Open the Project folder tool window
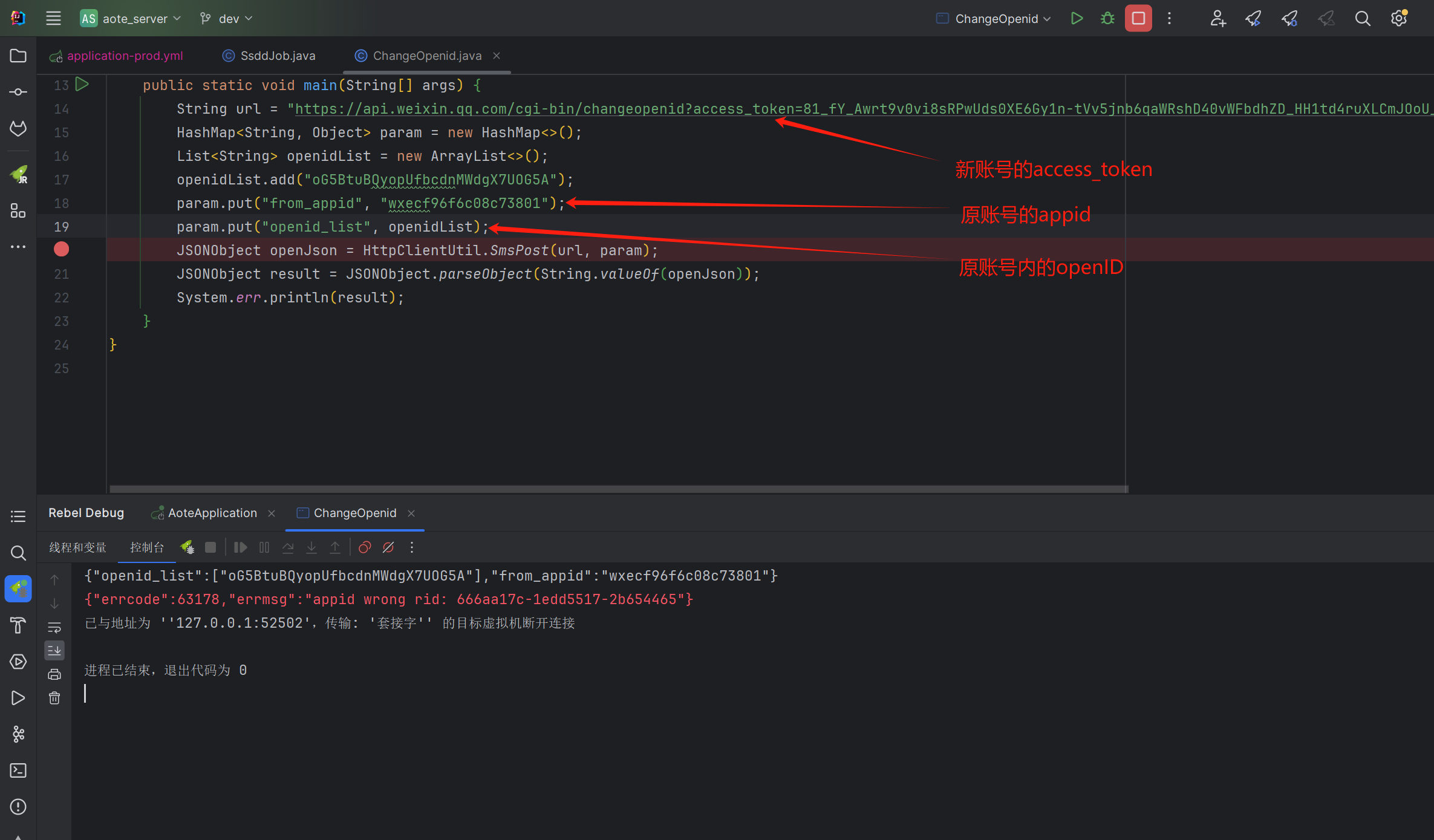 [x=18, y=56]
